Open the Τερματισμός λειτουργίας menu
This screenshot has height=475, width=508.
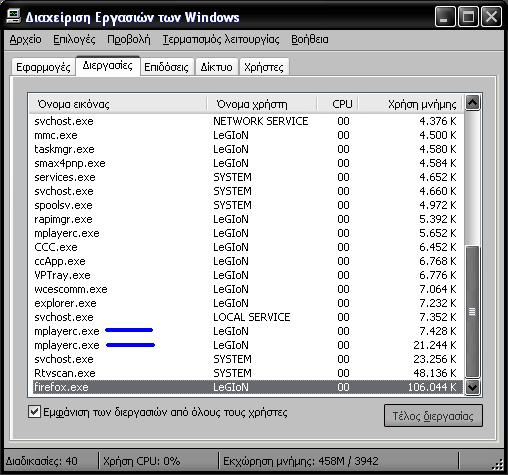[221, 39]
